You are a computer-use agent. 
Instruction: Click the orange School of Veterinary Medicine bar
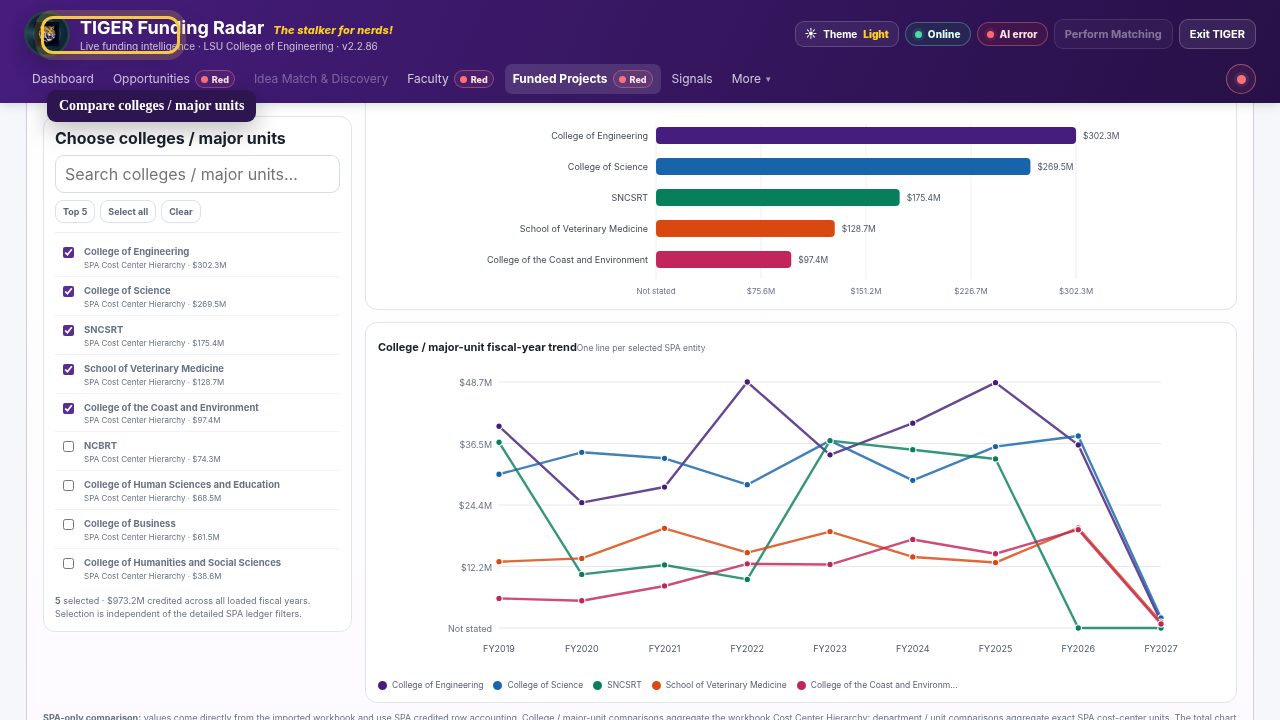point(745,229)
